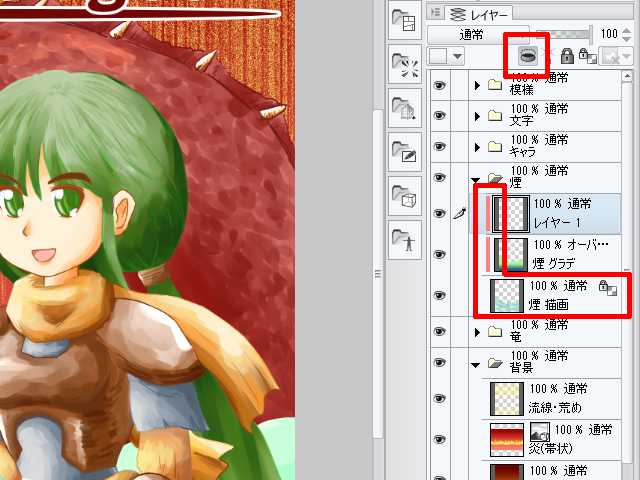The height and width of the screenshot is (480, 640).
Task: Click the lock layer padlock icon
Action: [x=567, y=56]
